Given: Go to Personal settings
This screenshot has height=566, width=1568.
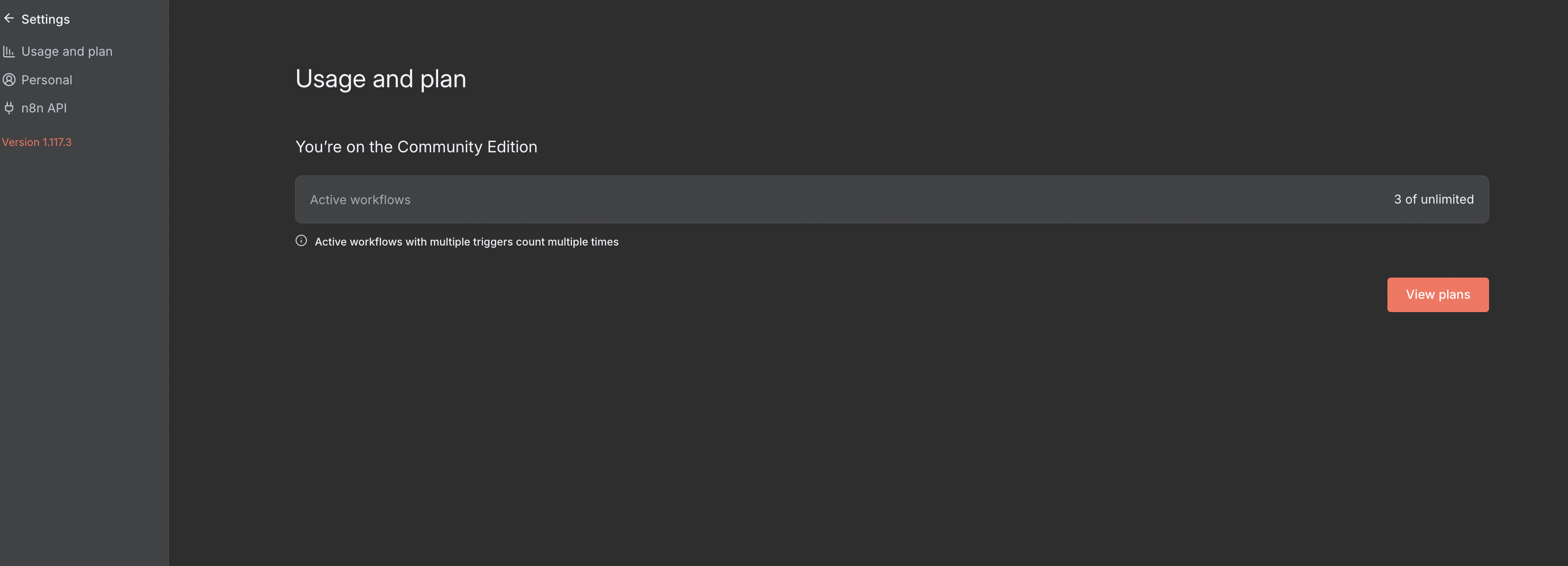Looking at the screenshot, I should click(x=47, y=80).
